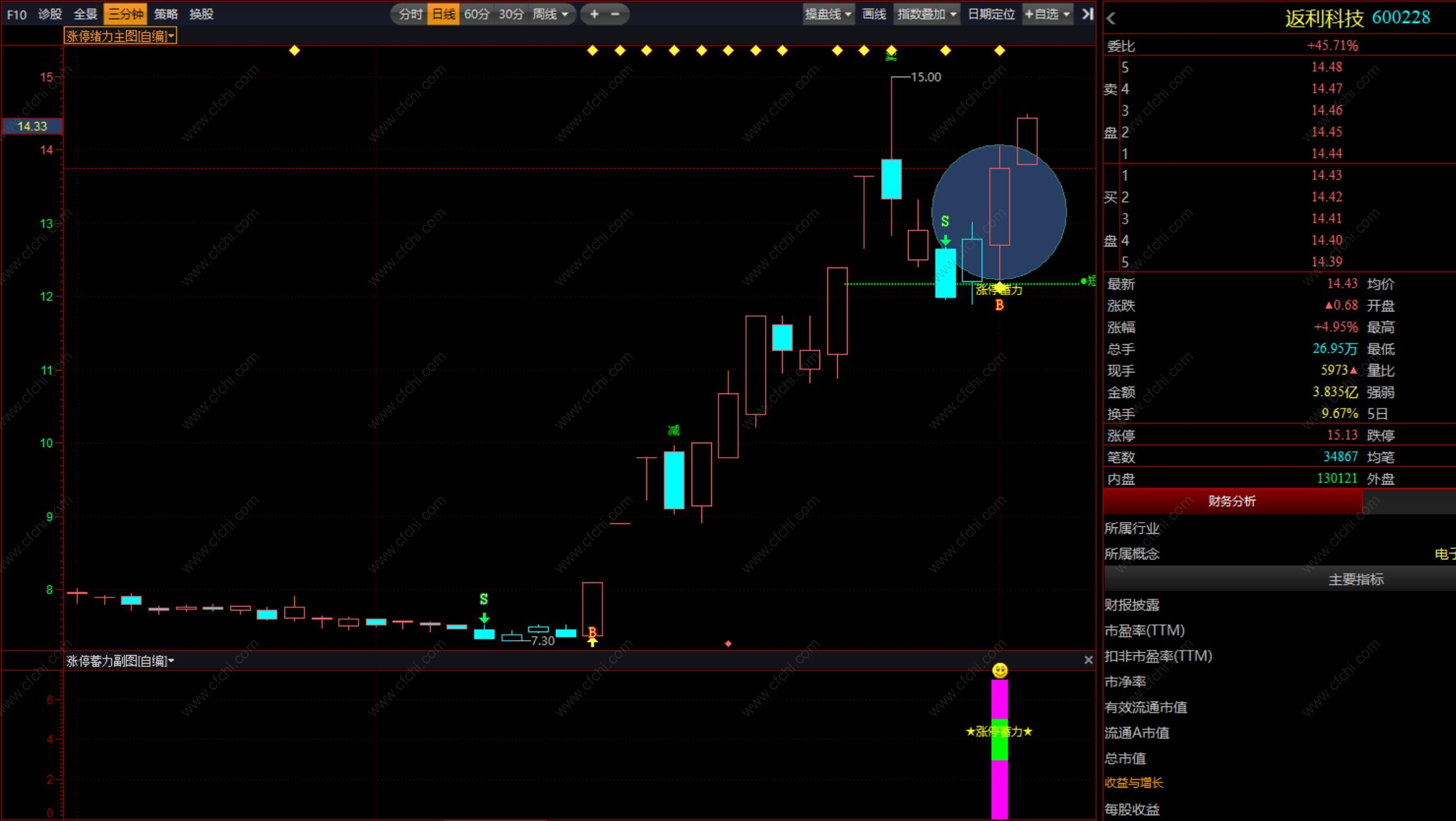Expand the 操盘线 dropdown
Viewport: 1456px width, 821px height.
tap(828, 14)
